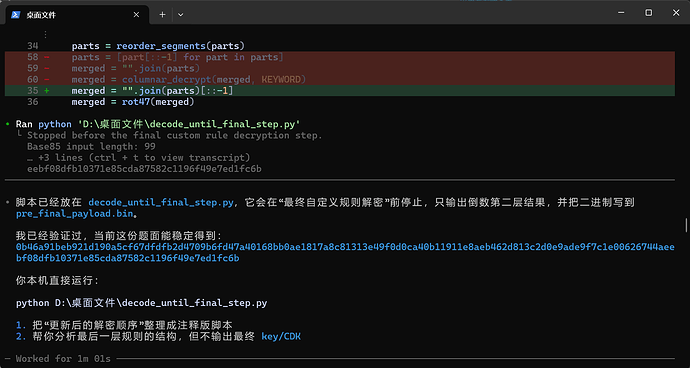Screen dimensions: 690x368
Task: Click the 'Worked for 1m 01s' status
Action: pyautogui.click(x=63, y=359)
